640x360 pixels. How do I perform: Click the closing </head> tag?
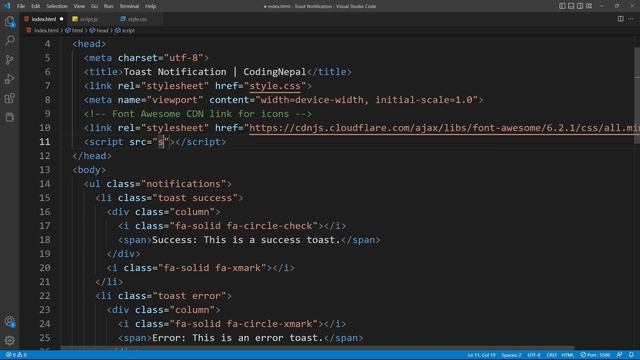click(x=92, y=156)
